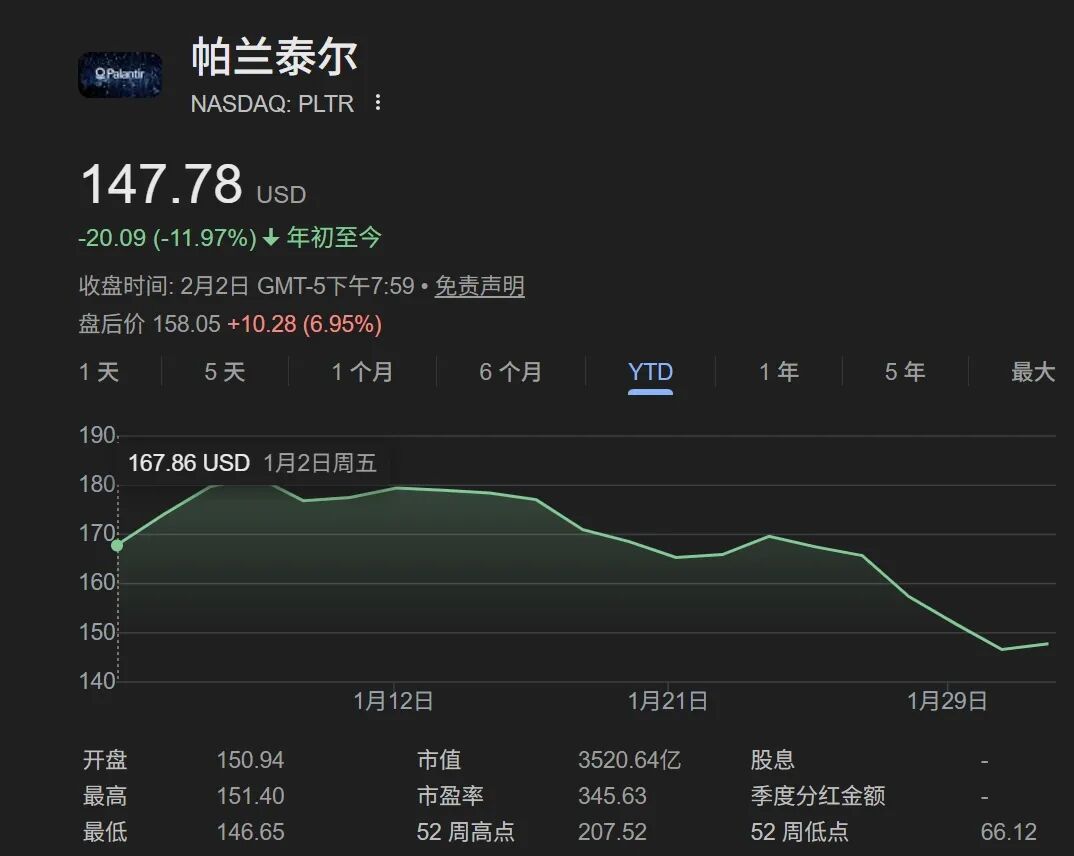Screen dimensions: 1074x856
Task: Click the 开盘 value 150.94
Action: tap(250, 760)
